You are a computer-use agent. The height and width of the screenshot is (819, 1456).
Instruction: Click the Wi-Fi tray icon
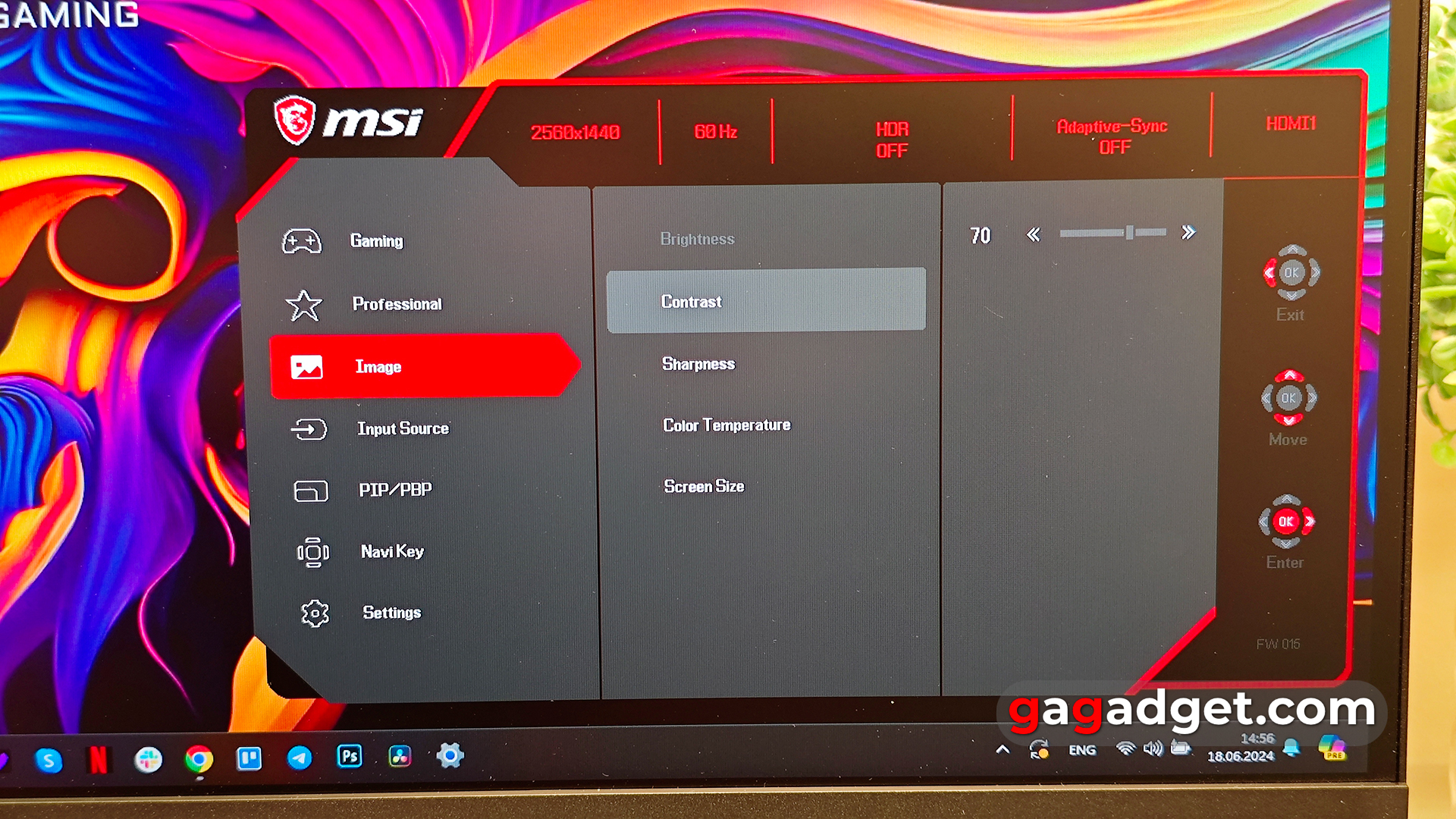click(x=1125, y=749)
